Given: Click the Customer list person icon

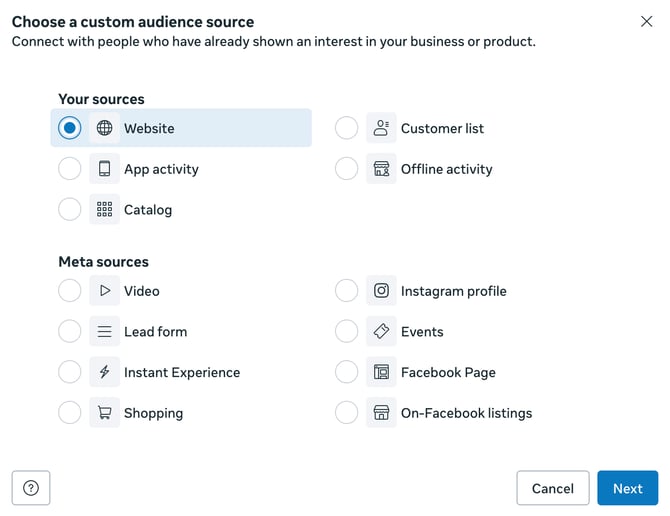Looking at the screenshot, I should 381,128.
